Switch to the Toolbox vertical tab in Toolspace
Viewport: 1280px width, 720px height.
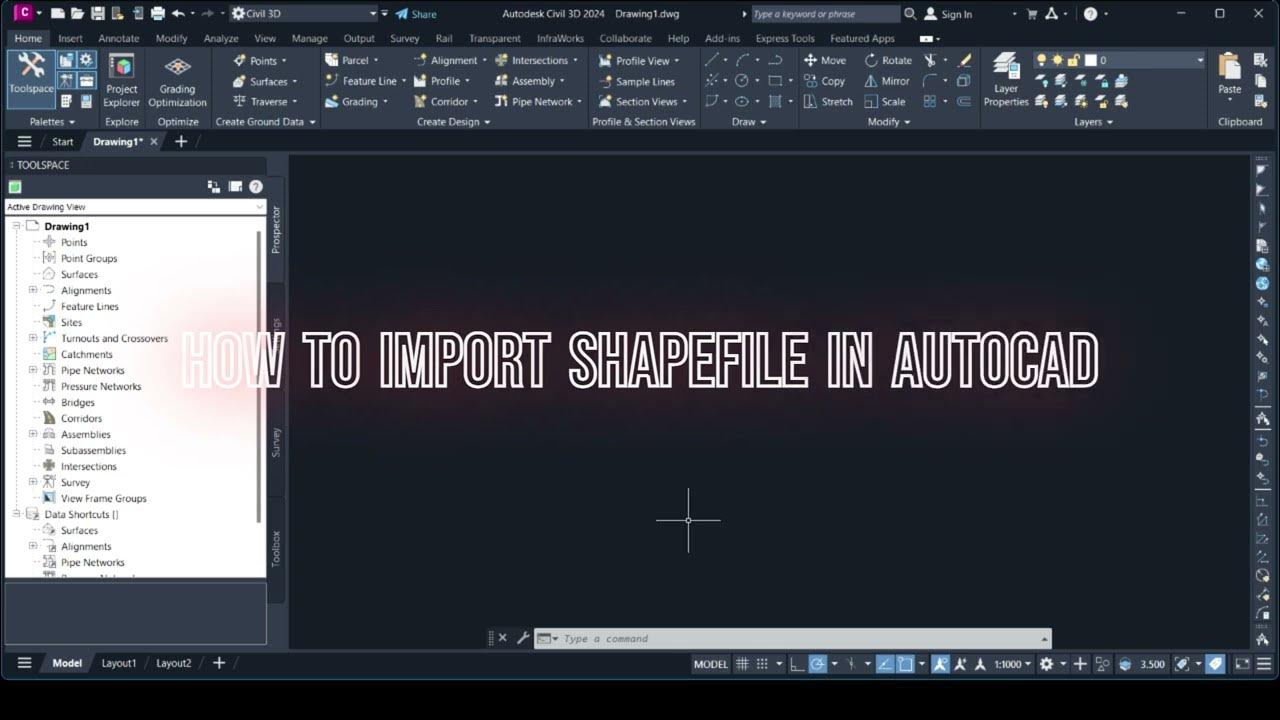(x=276, y=548)
